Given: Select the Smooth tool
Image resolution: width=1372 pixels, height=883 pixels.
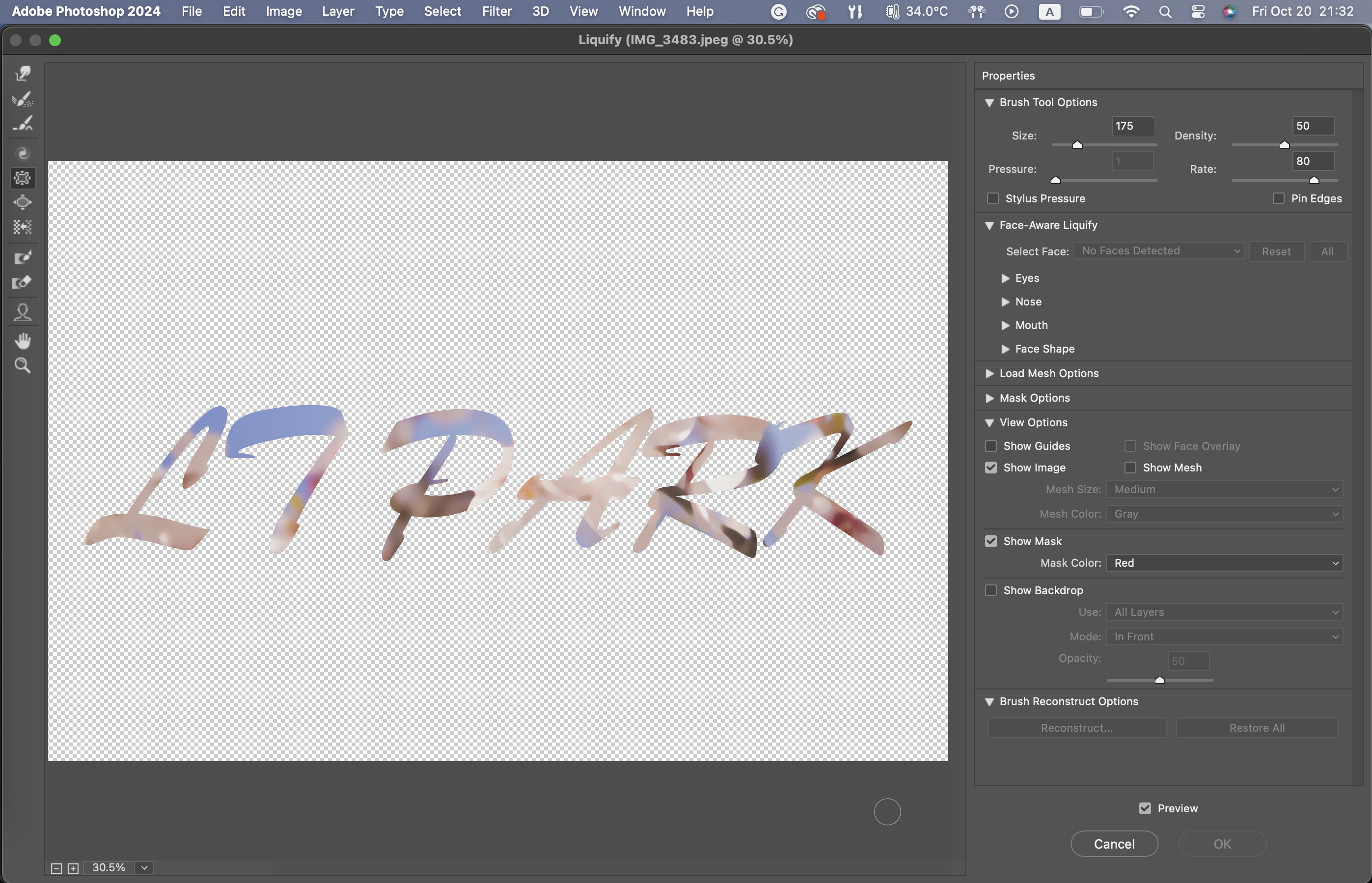Looking at the screenshot, I should click(x=23, y=123).
